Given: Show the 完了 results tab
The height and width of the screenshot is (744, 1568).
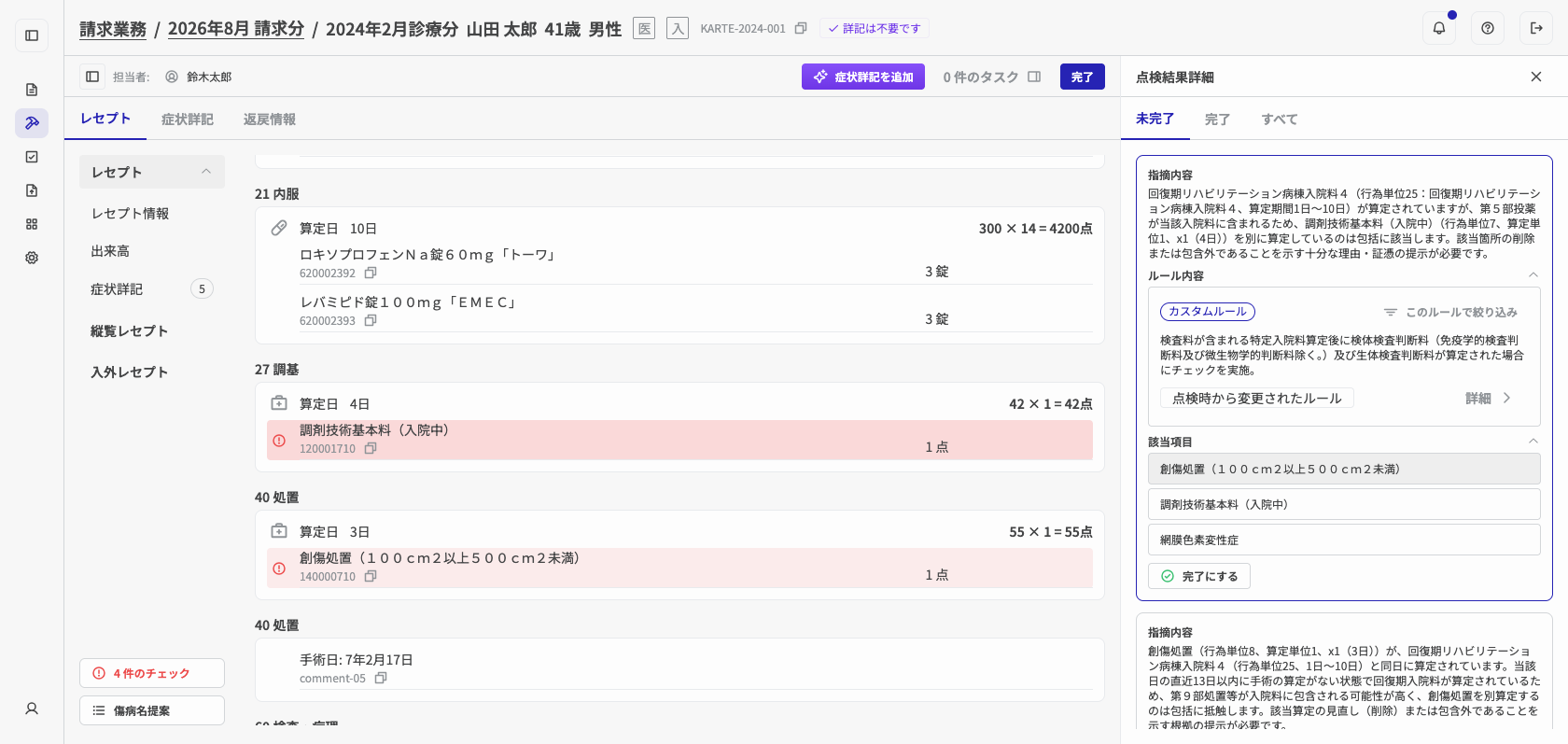Looking at the screenshot, I should point(1217,119).
